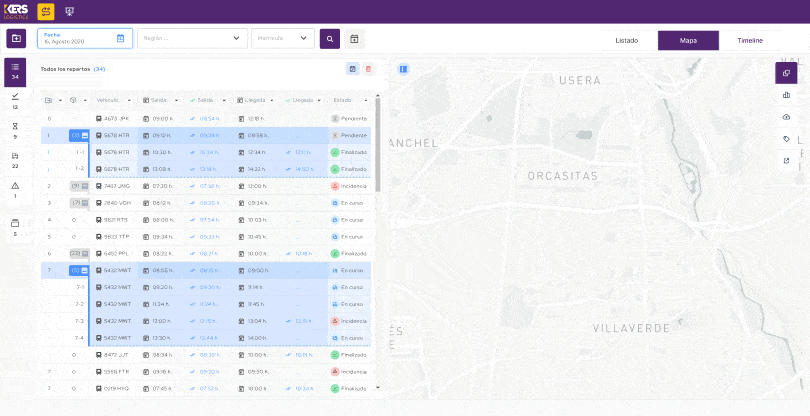Click the yellow route swap icon in header
810x416 pixels.
coord(46,12)
